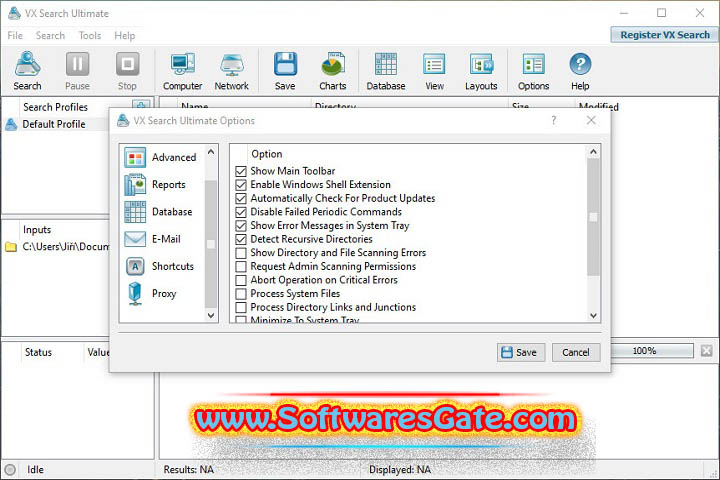Enable Show Directory and File Scanning Errors
The height and width of the screenshot is (480, 720).
(241, 253)
